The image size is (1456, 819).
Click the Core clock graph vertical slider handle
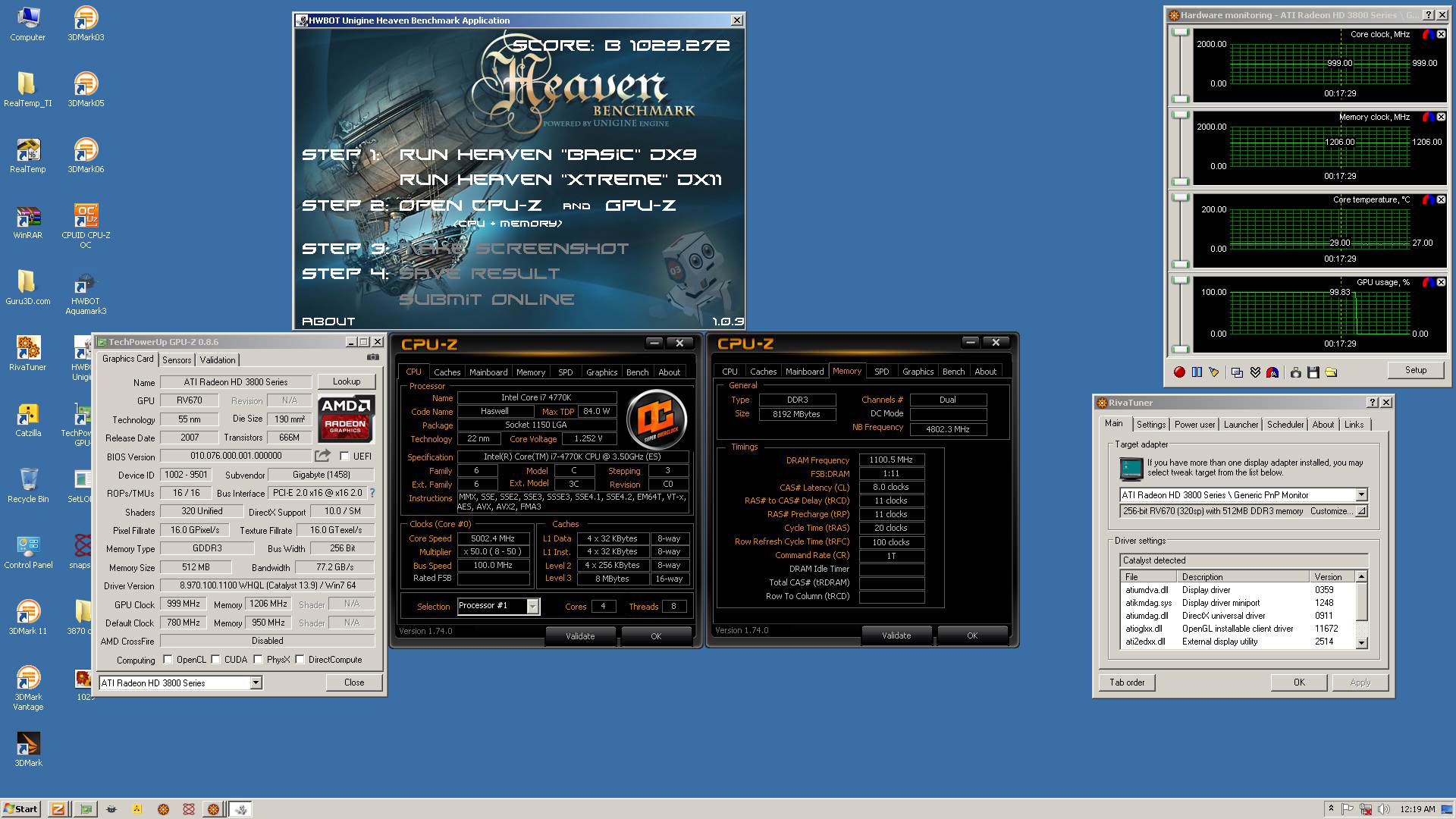1180,33
